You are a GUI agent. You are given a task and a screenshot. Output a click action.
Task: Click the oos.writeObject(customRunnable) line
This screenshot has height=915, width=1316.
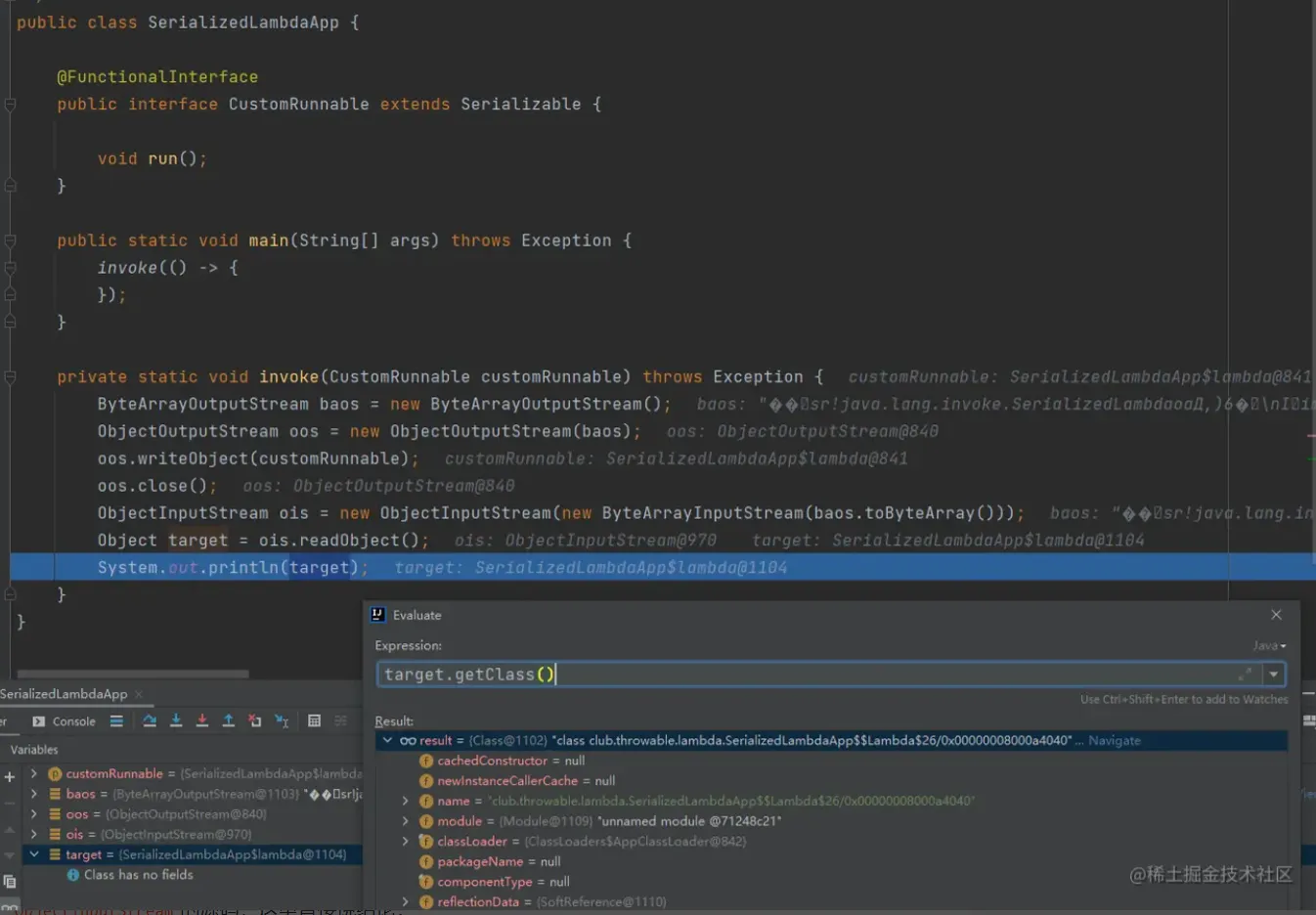pos(258,458)
